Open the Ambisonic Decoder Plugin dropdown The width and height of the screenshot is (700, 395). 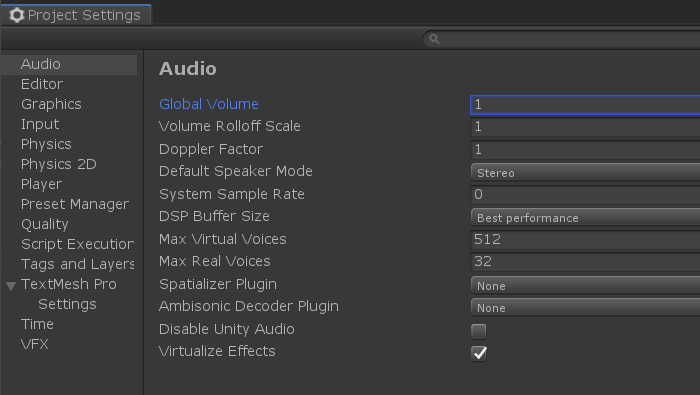point(585,307)
